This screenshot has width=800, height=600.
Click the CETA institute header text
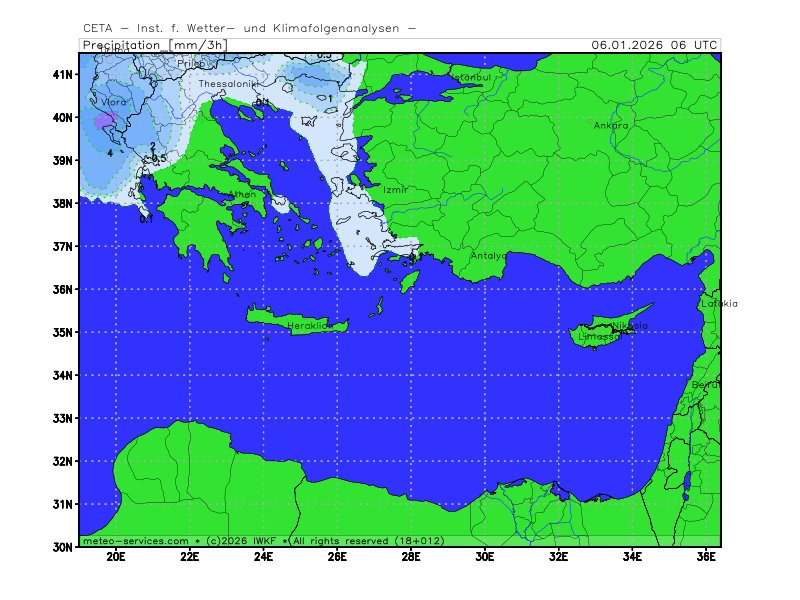pyautogui.click(x=250, y=29)
